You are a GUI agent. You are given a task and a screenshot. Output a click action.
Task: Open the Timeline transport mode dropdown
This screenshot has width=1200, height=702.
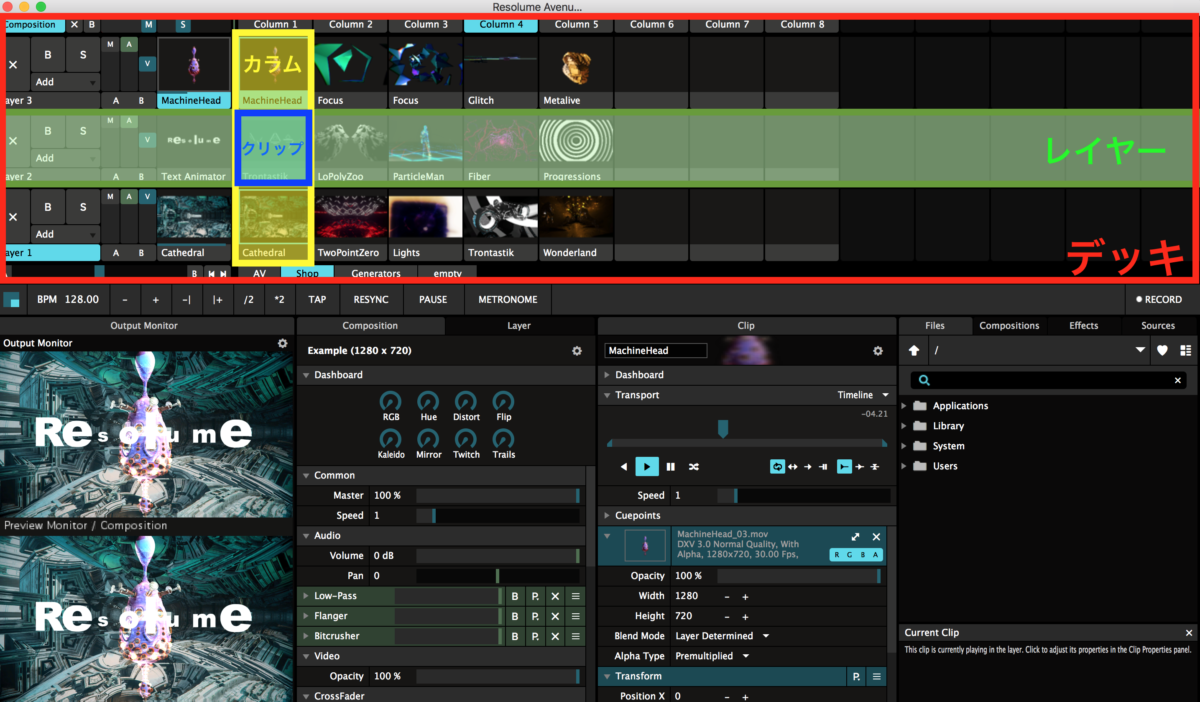[863, 395]
